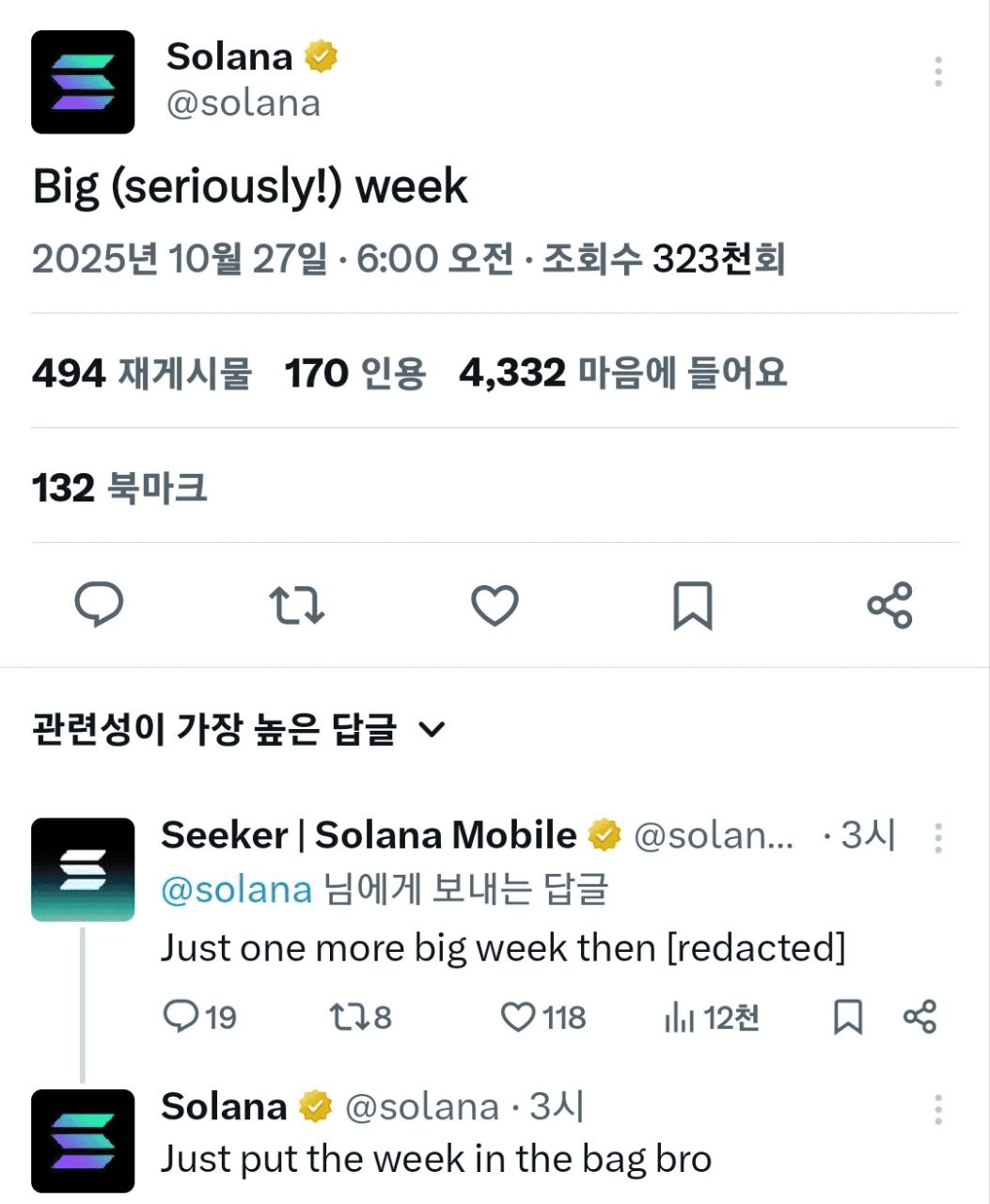Share the main Solana post

pyautogui.click(x=889, y=605)
